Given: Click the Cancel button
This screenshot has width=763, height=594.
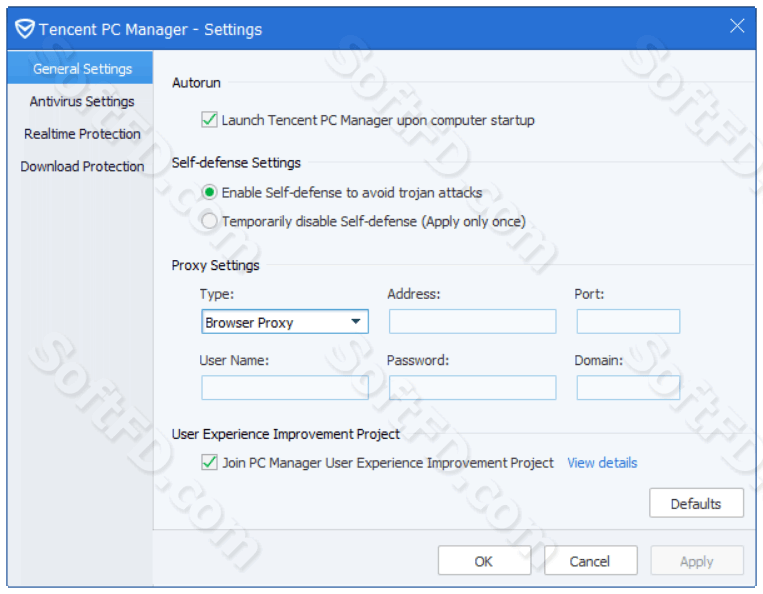Looking at the screenshot, I should [590, 561].
